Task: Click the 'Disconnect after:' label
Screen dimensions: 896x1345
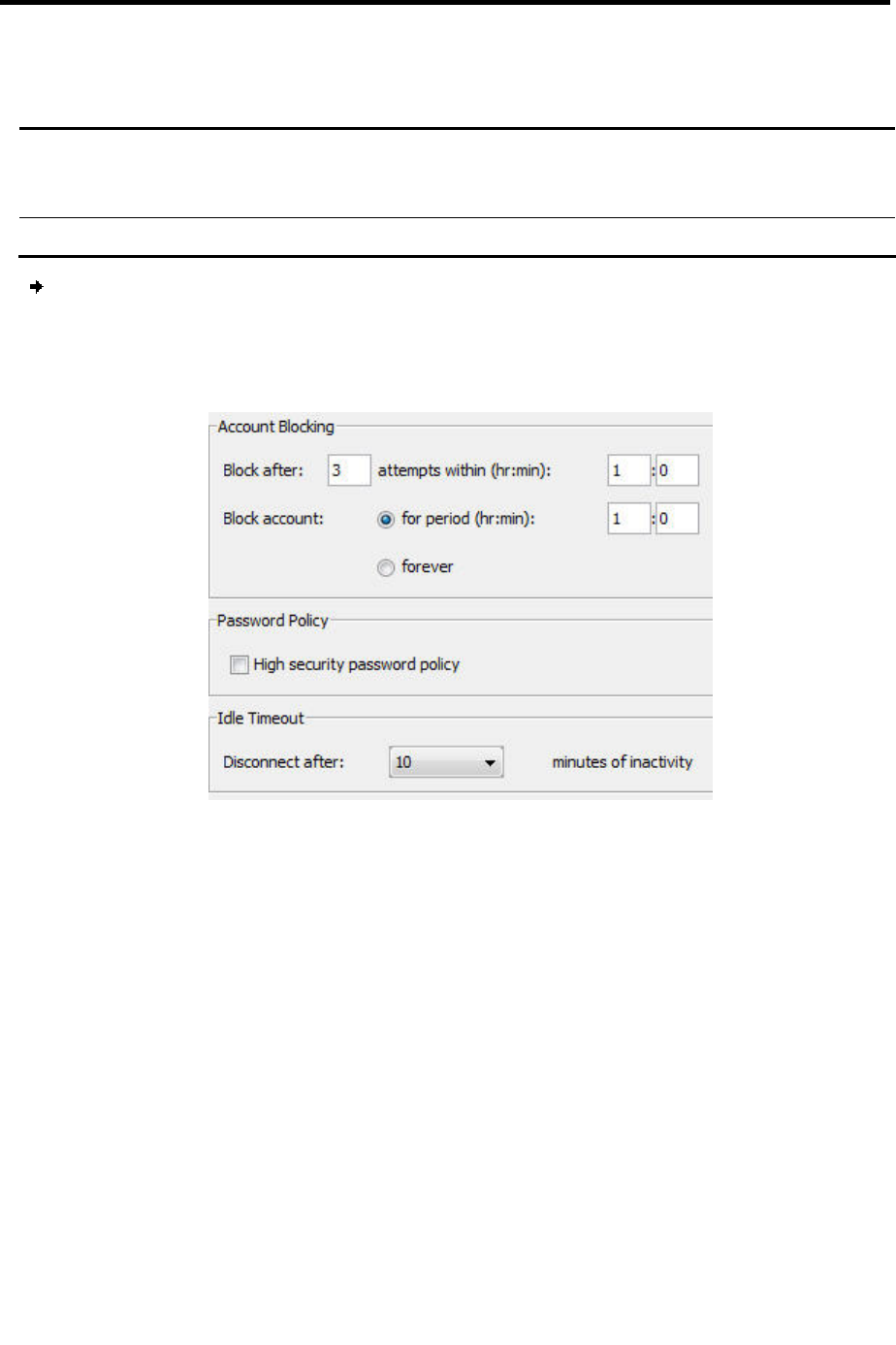Action: pyautogui.click(x=283, y=762)
